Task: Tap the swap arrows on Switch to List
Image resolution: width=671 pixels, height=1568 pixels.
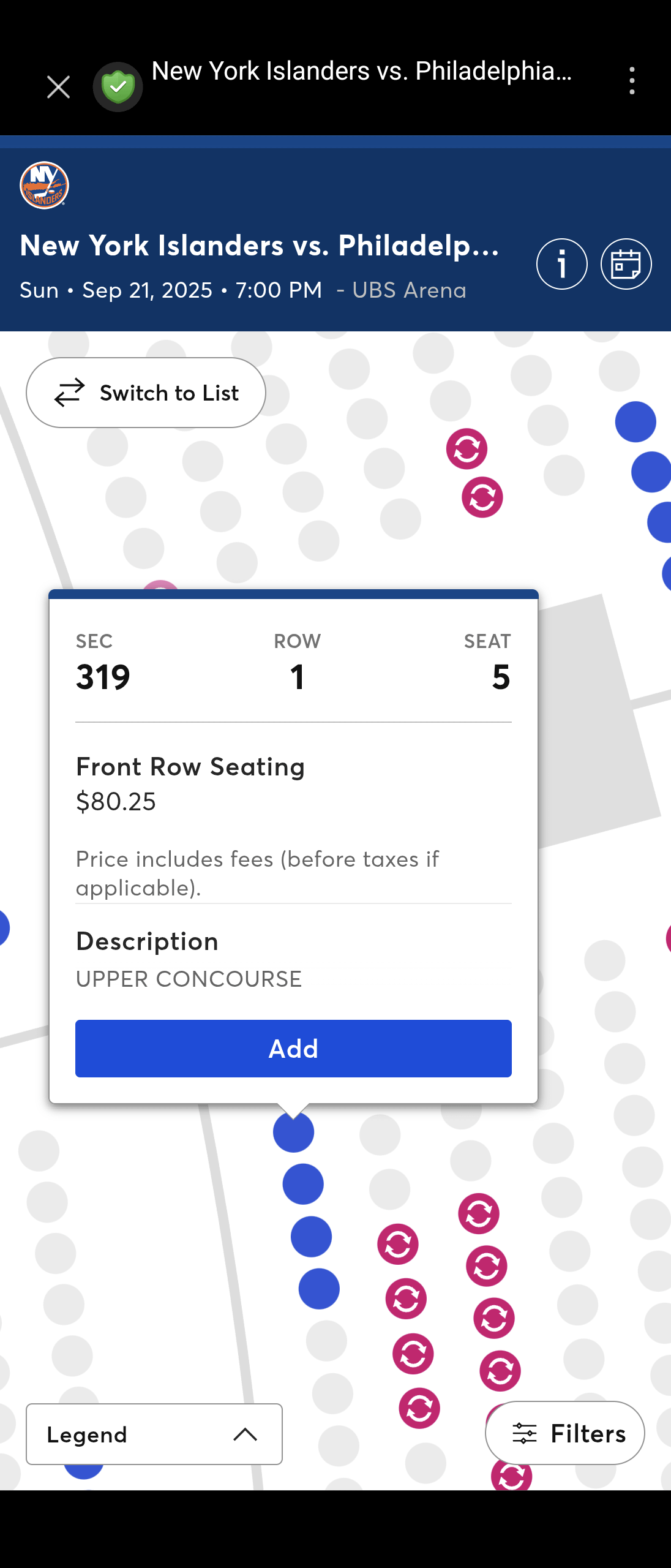Action: pos(69,393)
